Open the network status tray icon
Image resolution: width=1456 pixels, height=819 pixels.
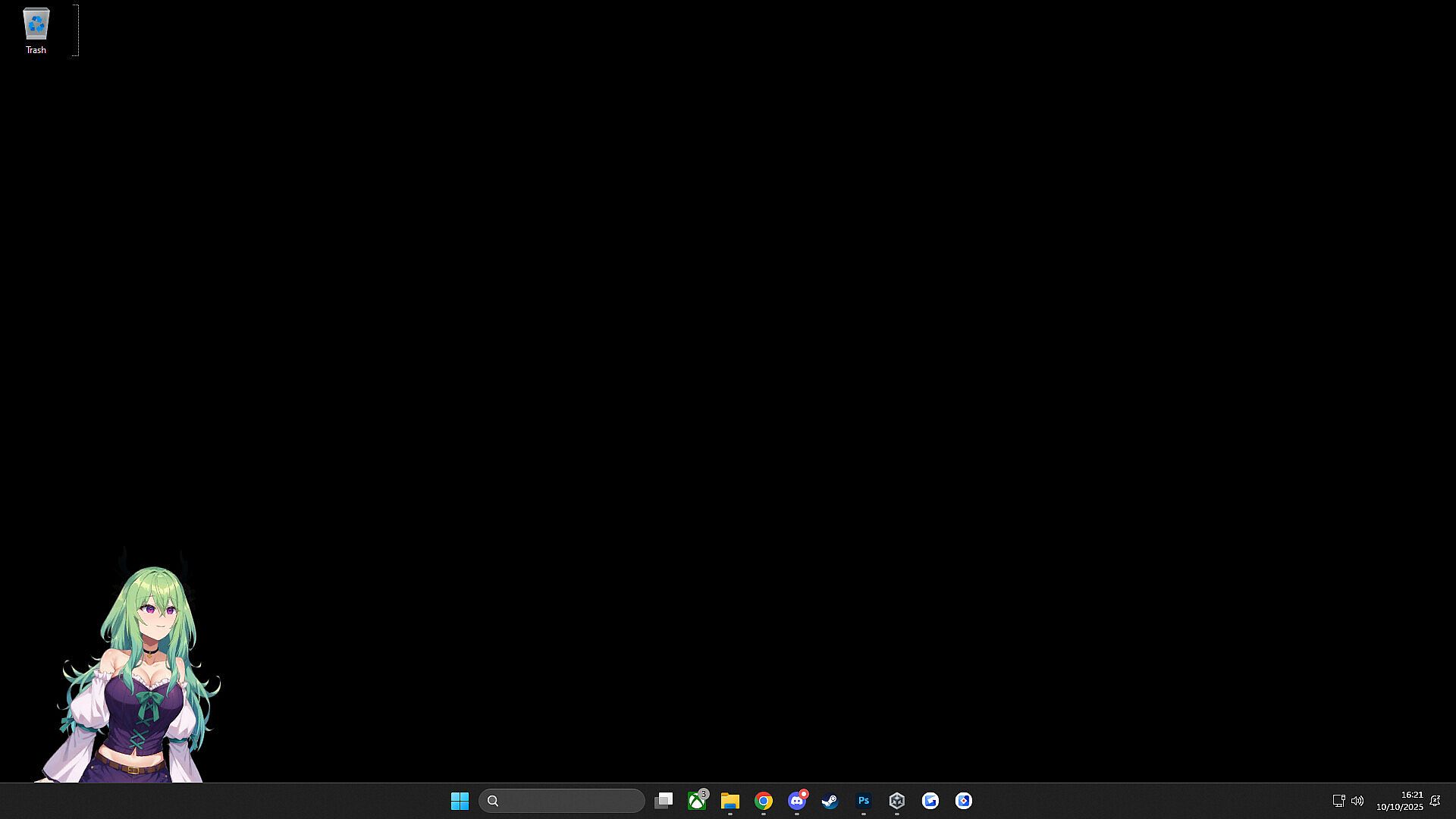[x=1338, y=801]
